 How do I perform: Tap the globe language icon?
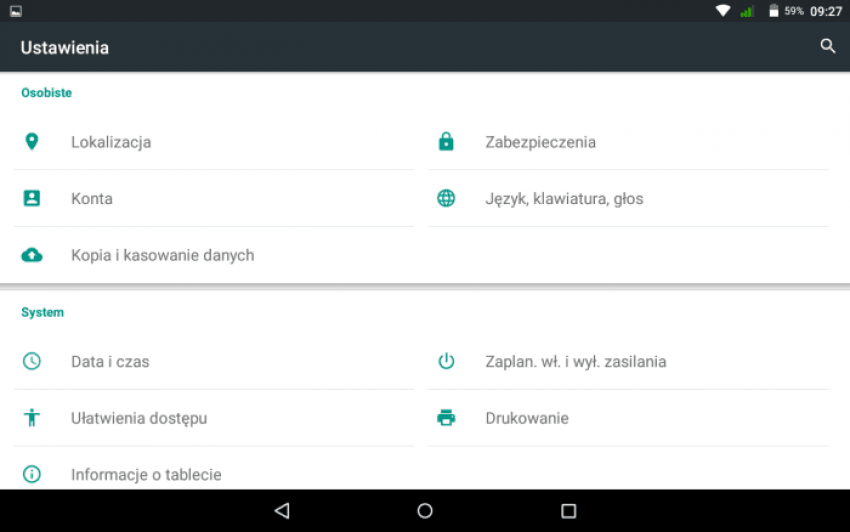click(446, 198)
